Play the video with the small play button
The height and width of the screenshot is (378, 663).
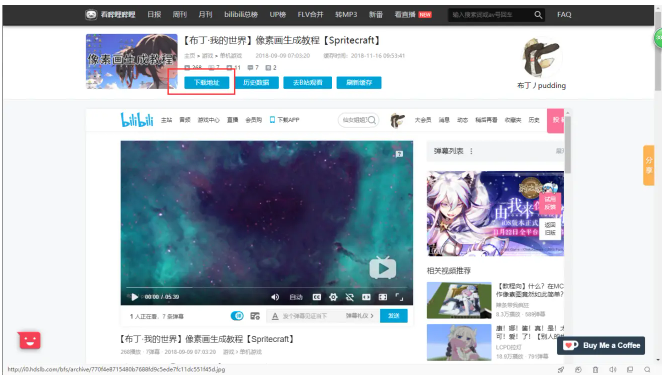[134, 297]
